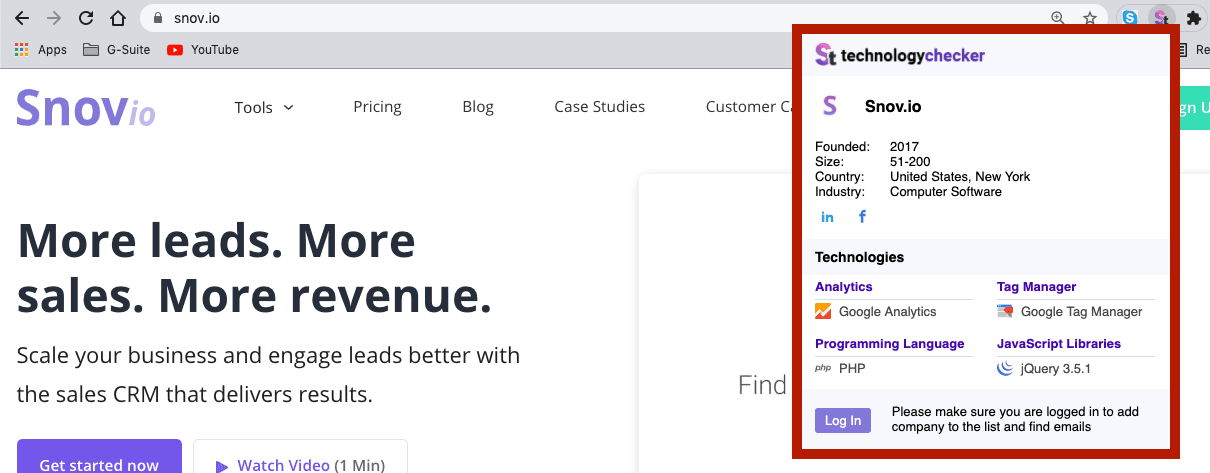Click the browser reload icon

pos(86,18)
